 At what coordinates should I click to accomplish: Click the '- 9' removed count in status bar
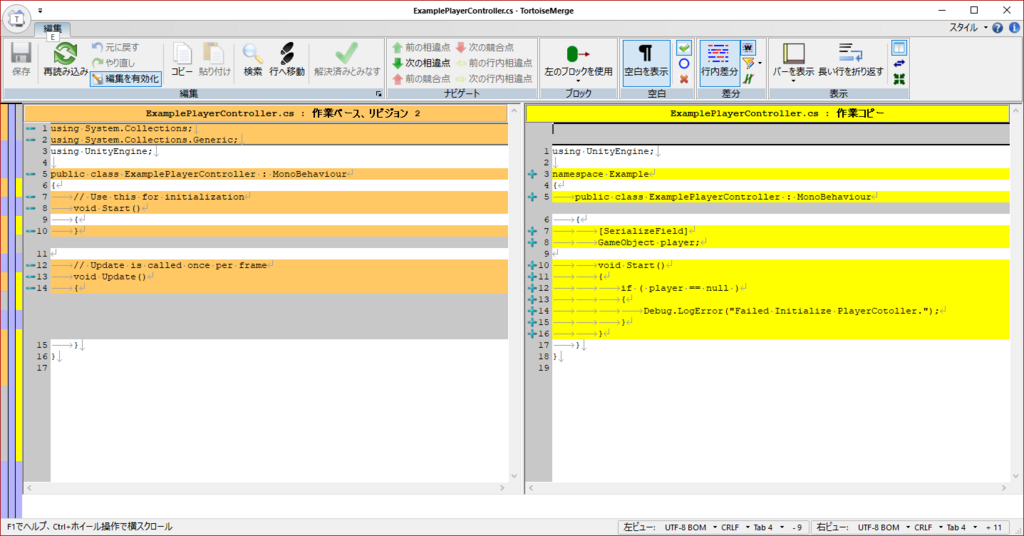(x=797, y=527)
